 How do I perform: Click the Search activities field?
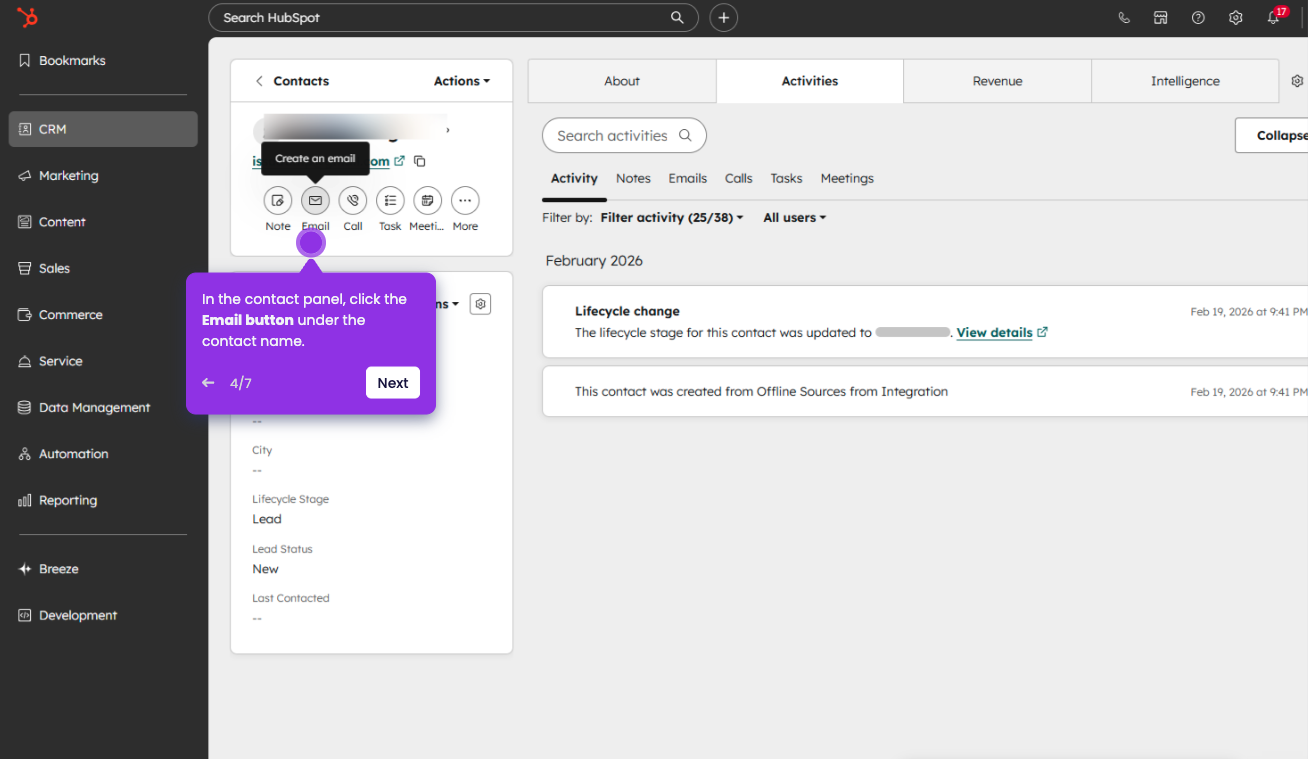pyautogui.click(x=624, y=135)
